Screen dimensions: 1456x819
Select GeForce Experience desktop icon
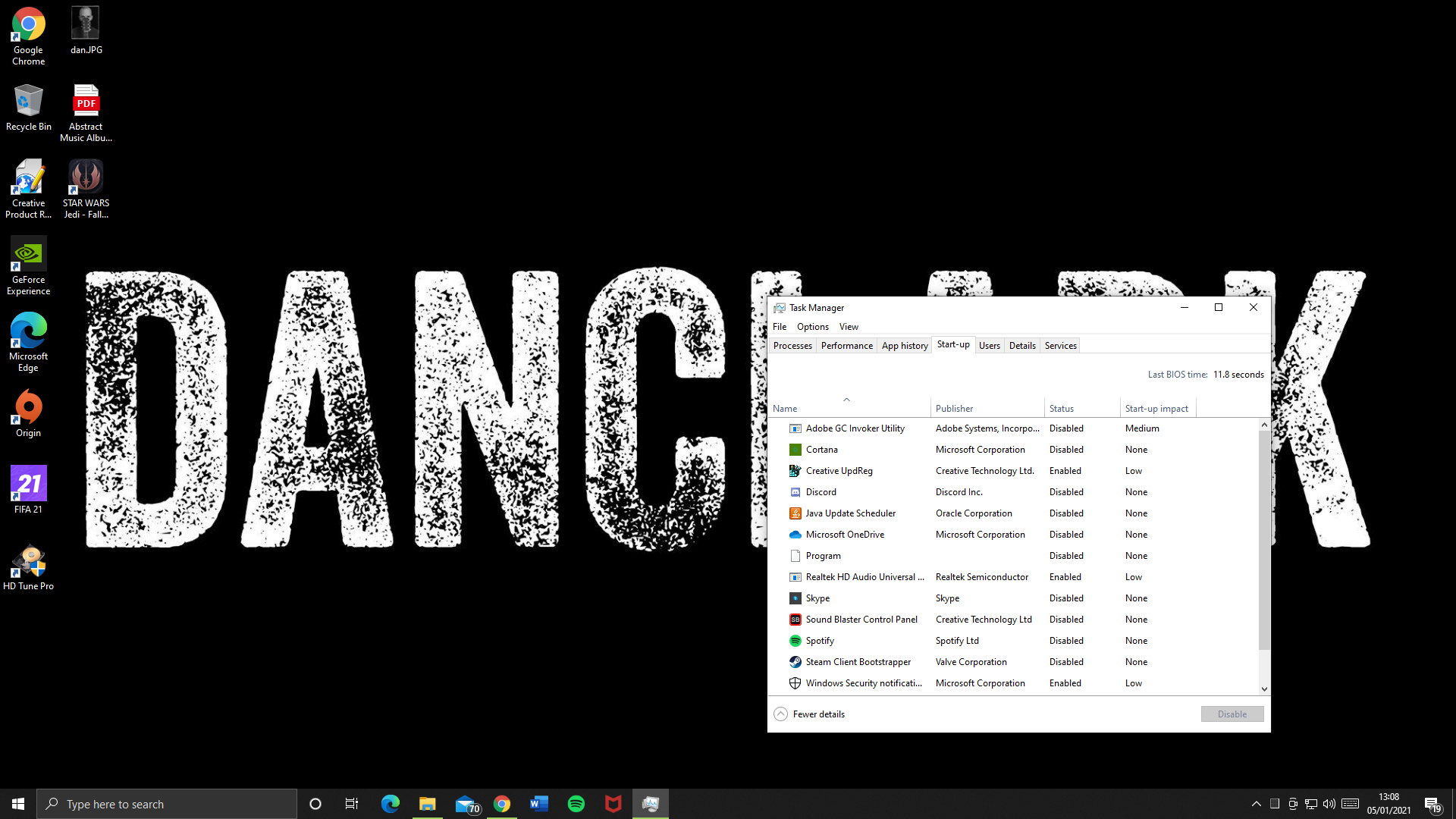(x=28, y=266)
